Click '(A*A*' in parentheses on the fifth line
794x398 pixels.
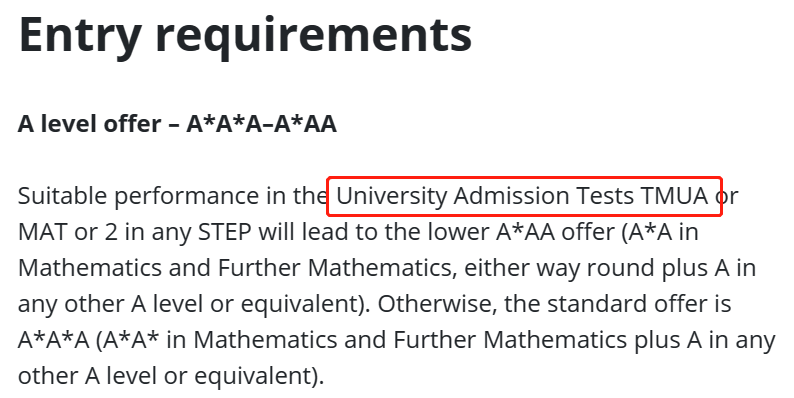[128, 340]
